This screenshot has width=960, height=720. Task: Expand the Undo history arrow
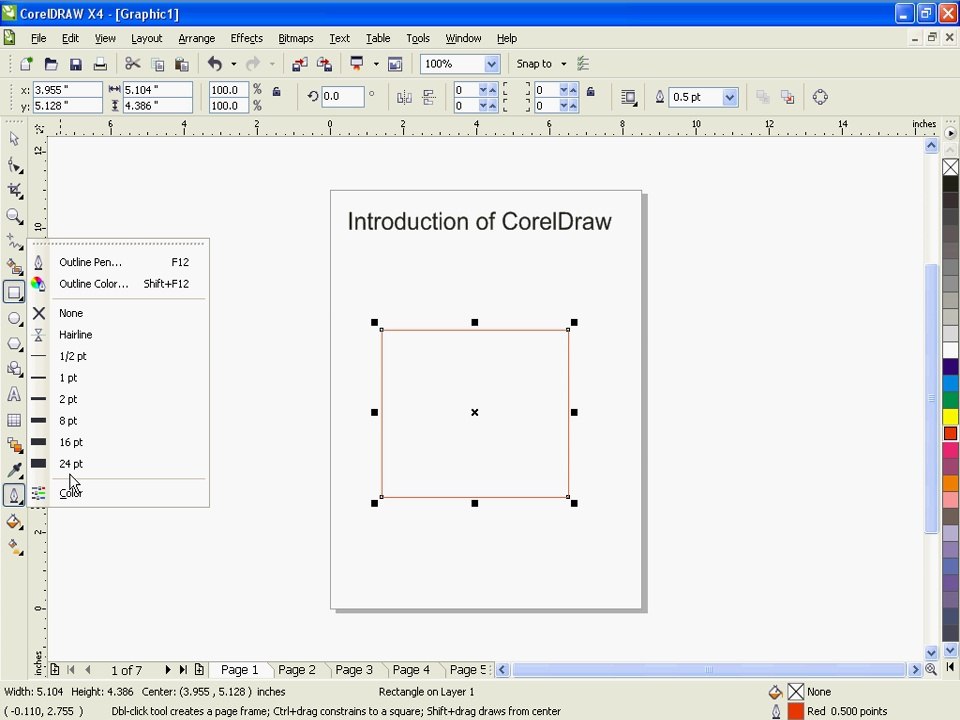click(x=233, y=64)
